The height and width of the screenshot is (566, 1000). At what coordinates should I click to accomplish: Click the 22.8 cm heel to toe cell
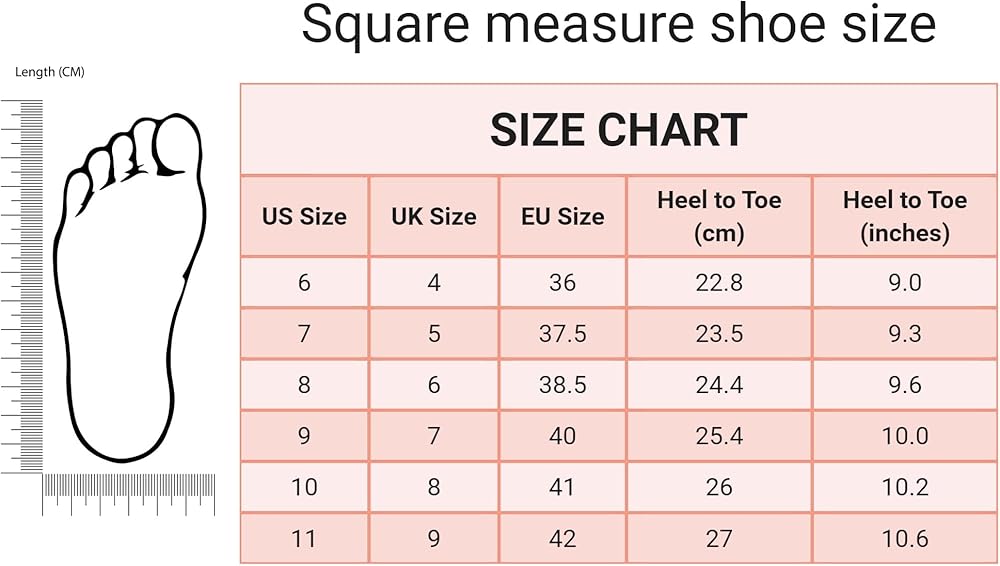click(719, 283)
